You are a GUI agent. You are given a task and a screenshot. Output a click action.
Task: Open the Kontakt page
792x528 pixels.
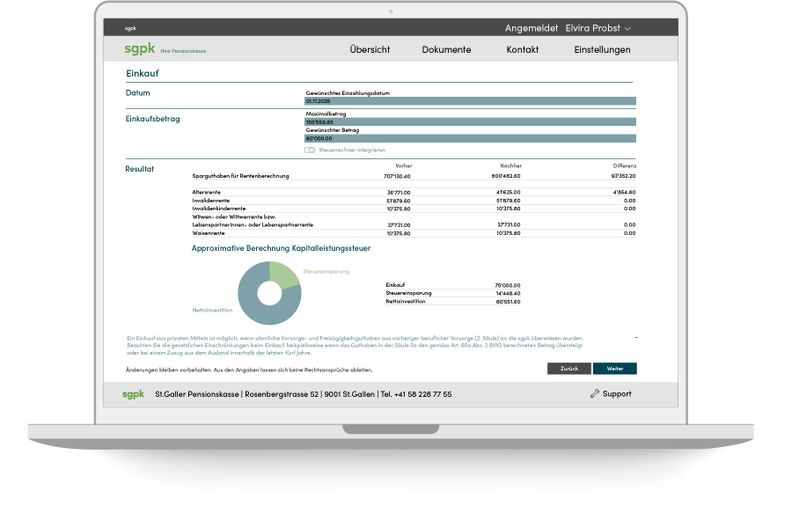click(x=522, y=50)
